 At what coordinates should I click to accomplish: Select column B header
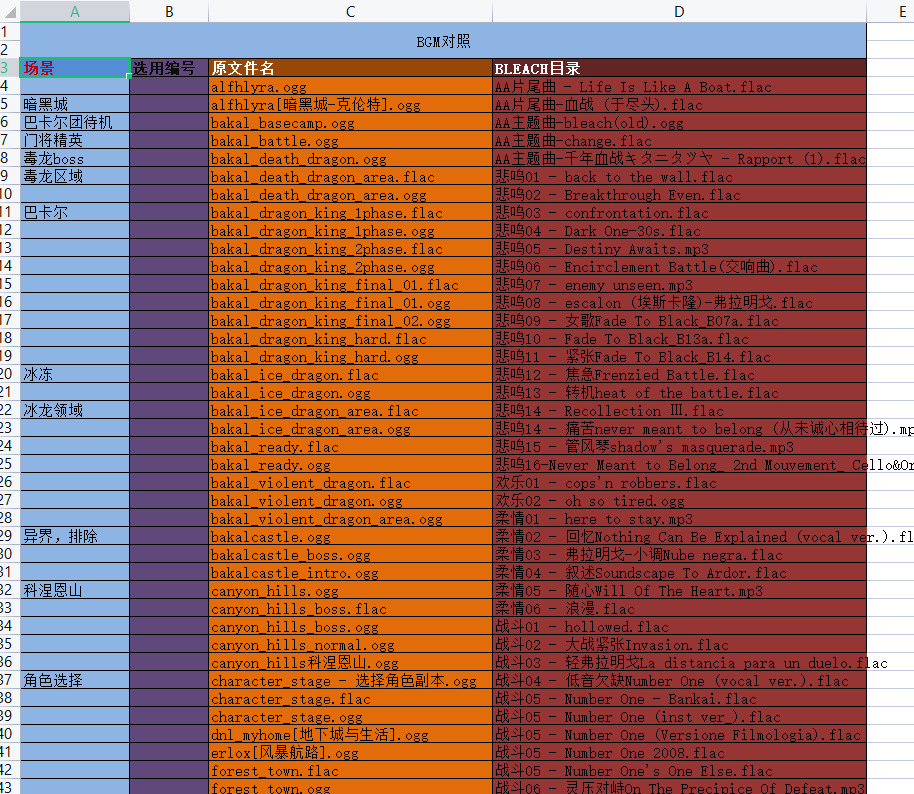pos(169,11)
